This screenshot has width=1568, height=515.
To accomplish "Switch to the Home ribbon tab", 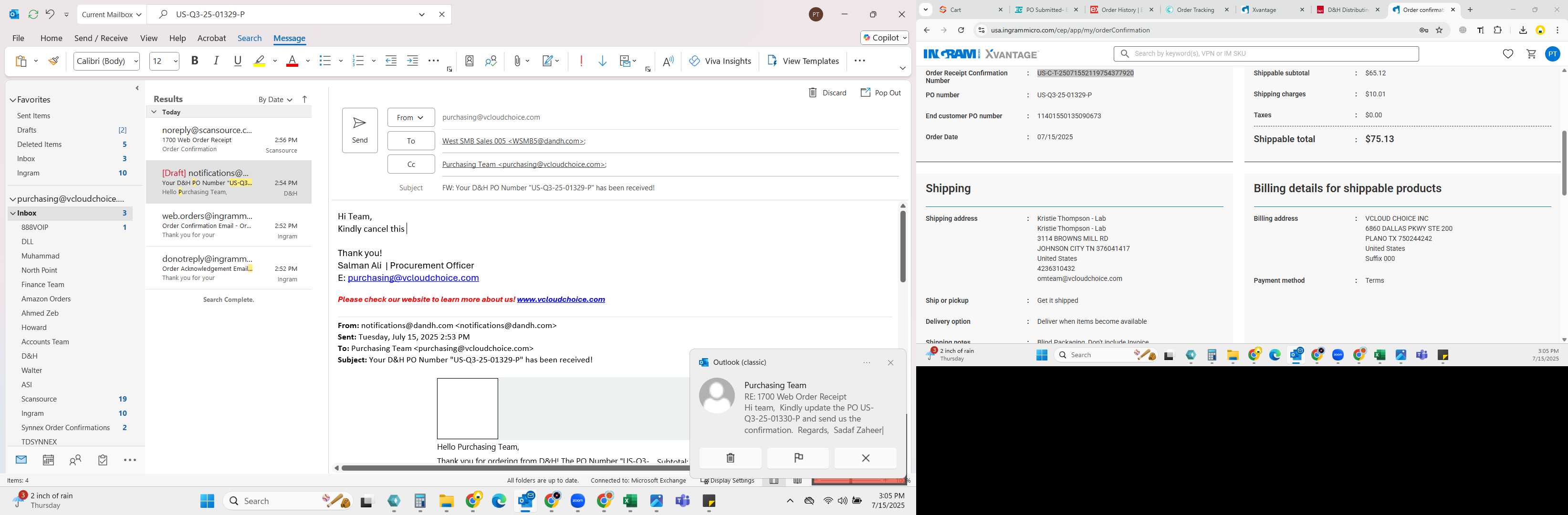I will [x=51, y=38].
